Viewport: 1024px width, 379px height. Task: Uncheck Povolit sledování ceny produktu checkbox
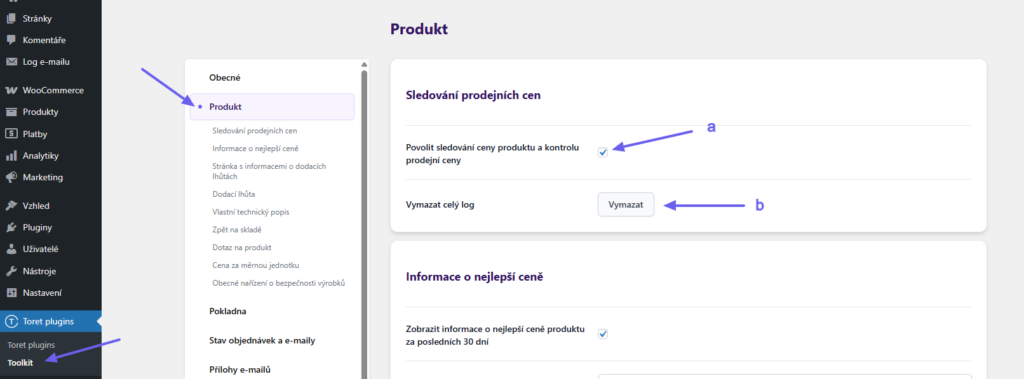603,152
